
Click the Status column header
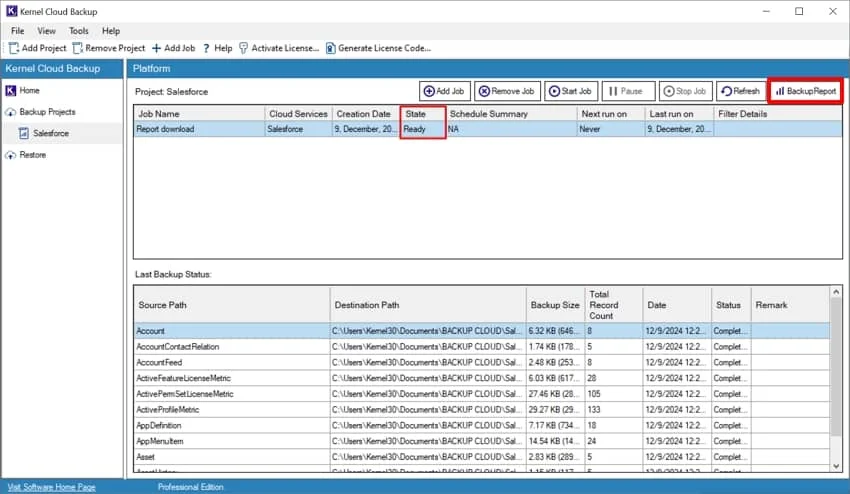(731, 305)
